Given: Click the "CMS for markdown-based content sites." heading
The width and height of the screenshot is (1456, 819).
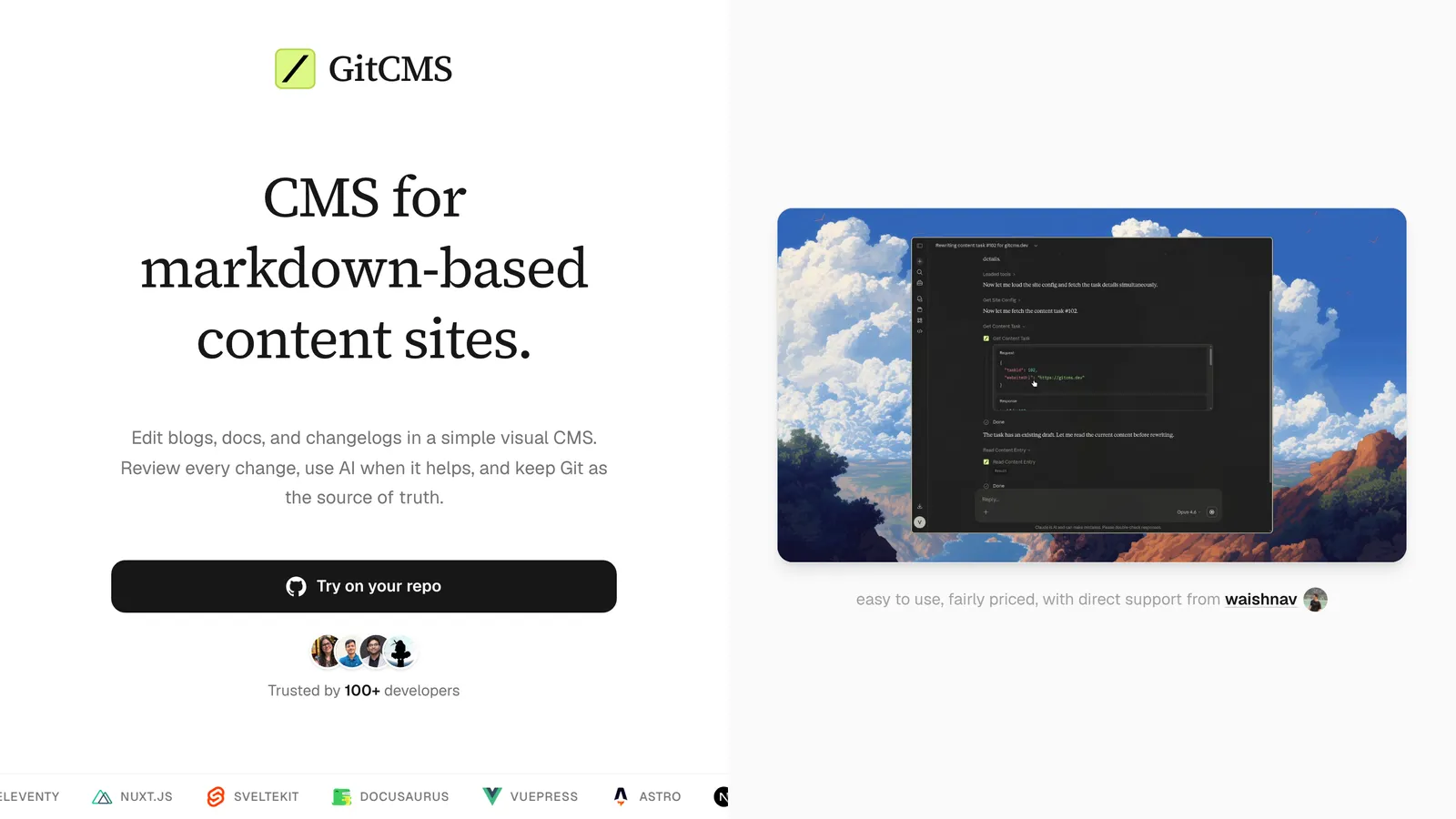Looking at the screenshot, I should [364, 268].
